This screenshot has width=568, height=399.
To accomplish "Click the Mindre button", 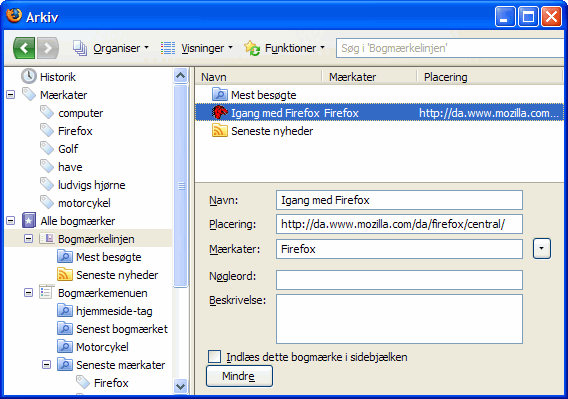I will coord(239,376).
